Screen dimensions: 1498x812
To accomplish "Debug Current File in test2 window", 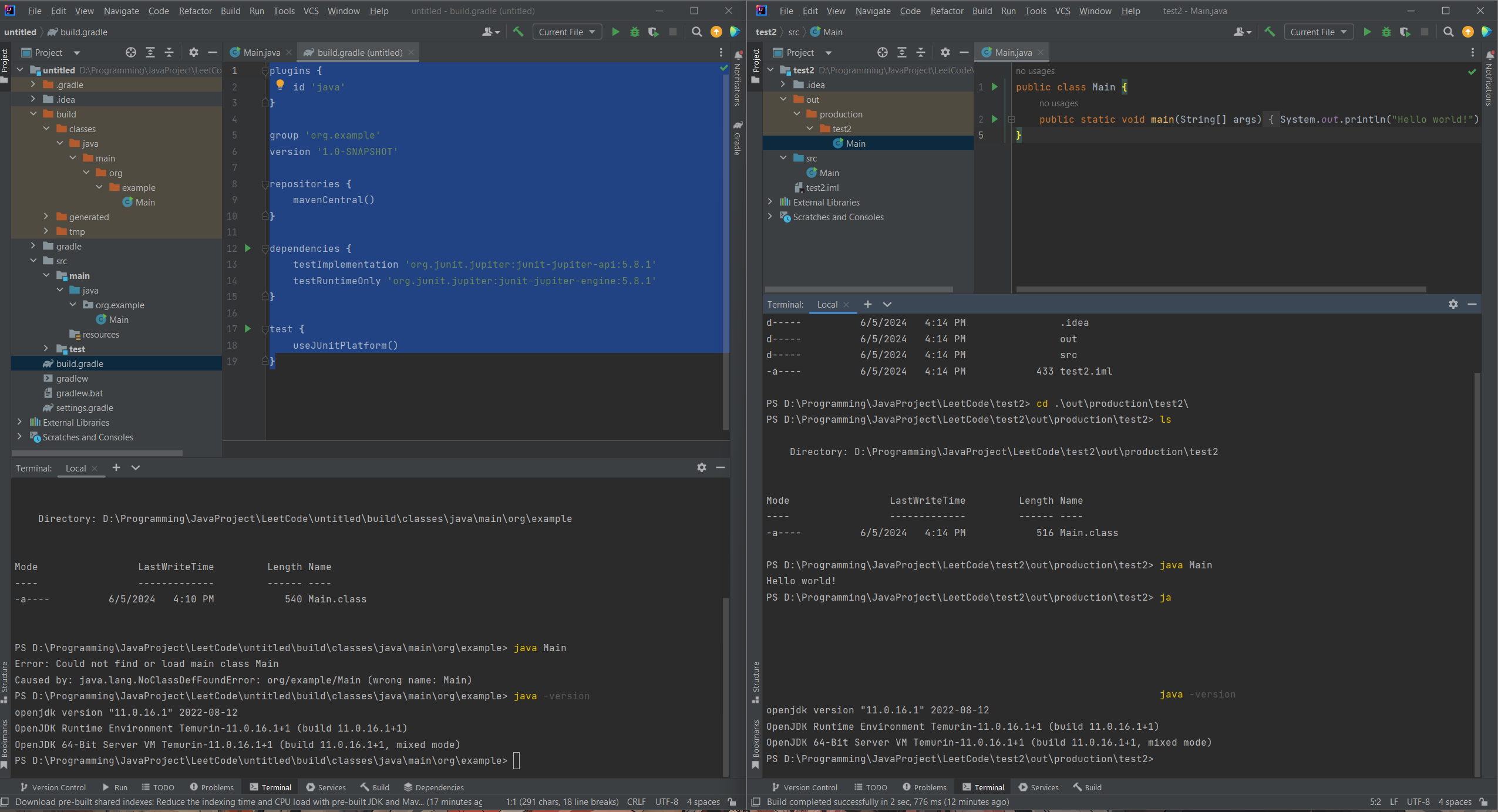I will 1386,32.
